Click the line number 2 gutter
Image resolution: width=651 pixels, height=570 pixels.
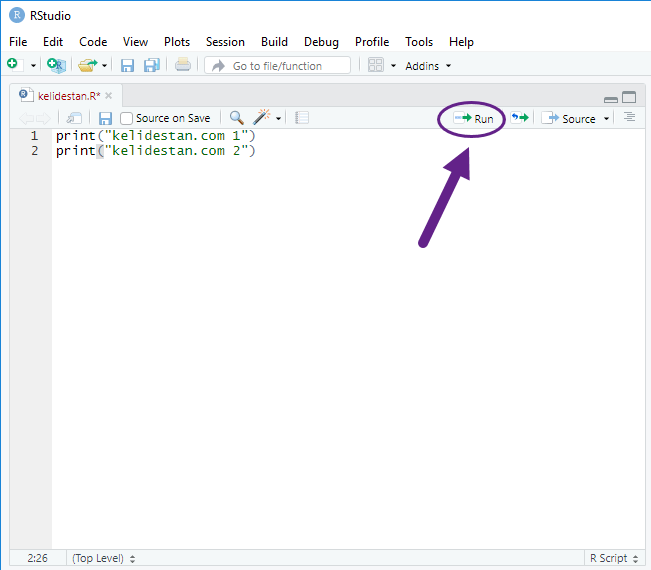34,151
